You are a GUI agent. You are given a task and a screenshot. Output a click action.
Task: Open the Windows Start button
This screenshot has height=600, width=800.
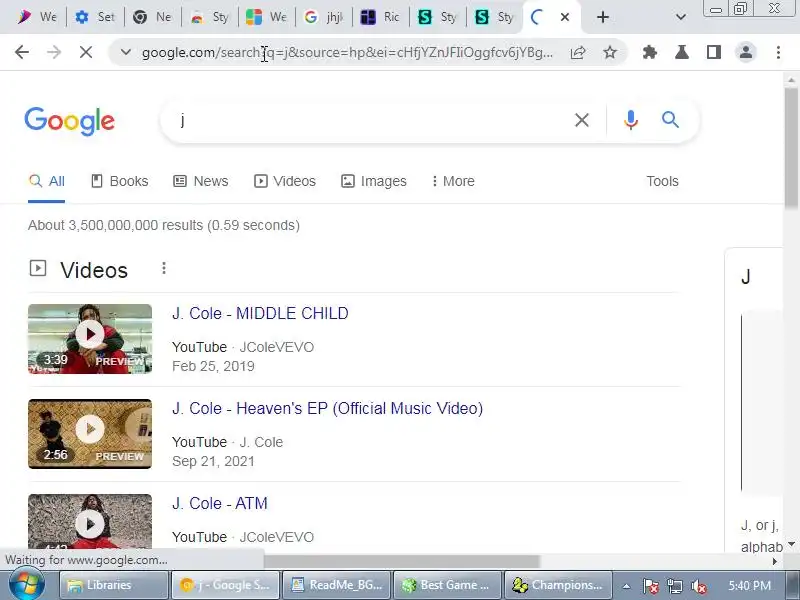(x=27, y=585)
